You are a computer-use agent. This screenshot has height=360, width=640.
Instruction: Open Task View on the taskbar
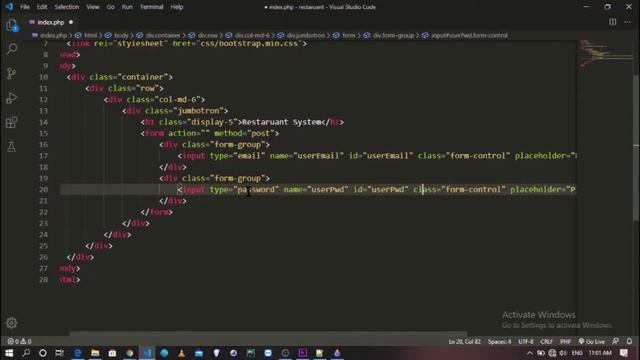[60, 353]
